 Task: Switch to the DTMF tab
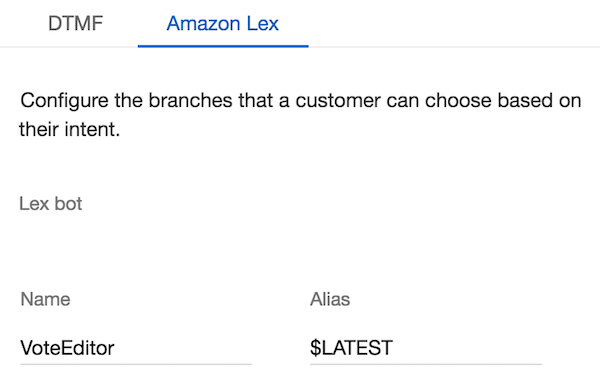(75, 23)
